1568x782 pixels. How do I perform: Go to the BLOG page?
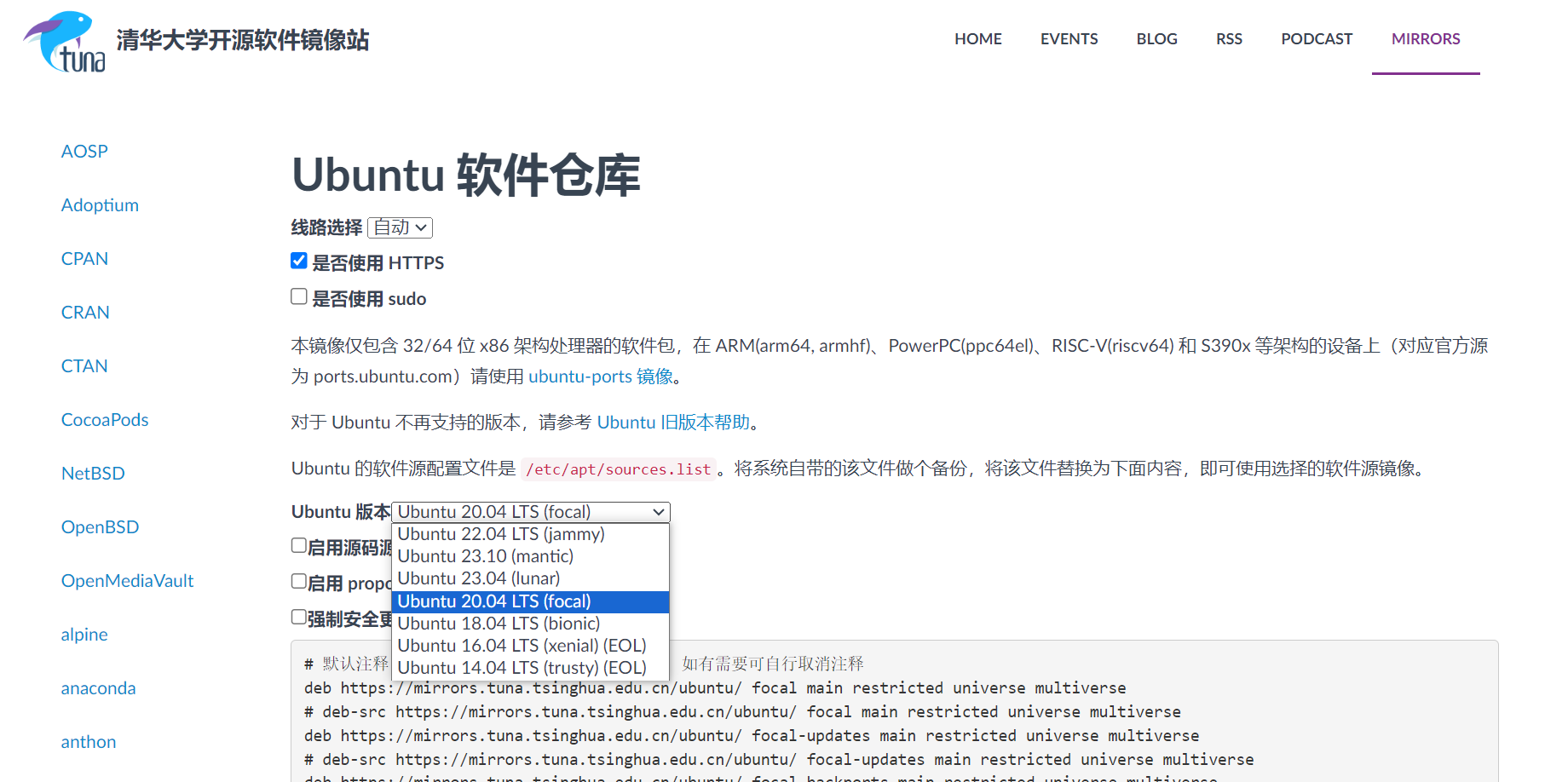tap(1156, 39)
